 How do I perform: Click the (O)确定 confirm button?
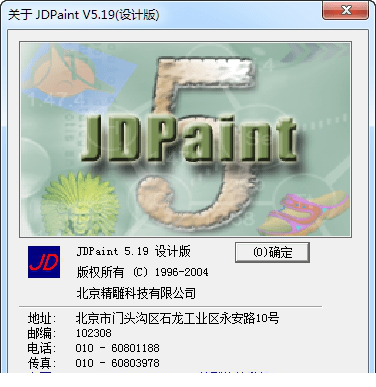pos(272,252)
